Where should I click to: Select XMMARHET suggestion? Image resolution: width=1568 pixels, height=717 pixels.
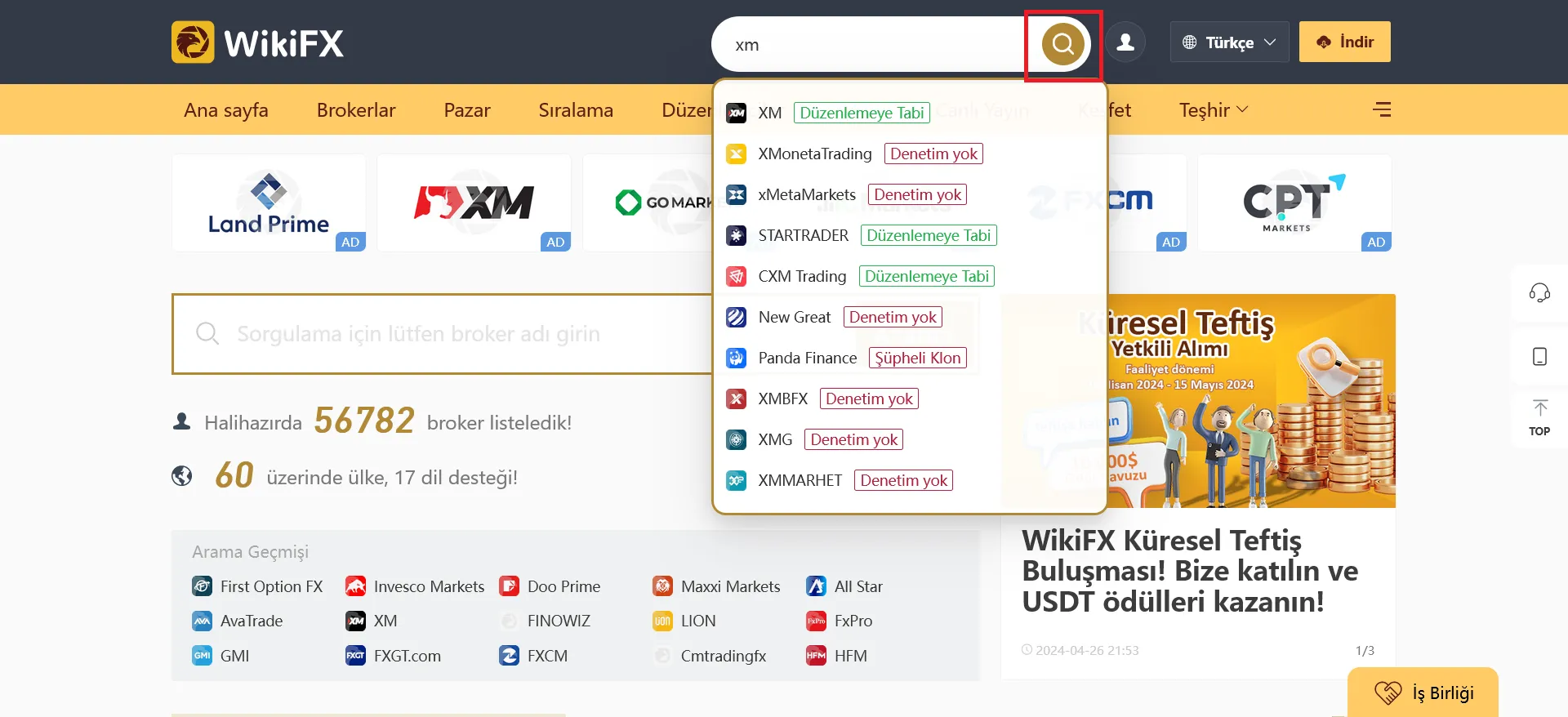(x=910, y=480)
